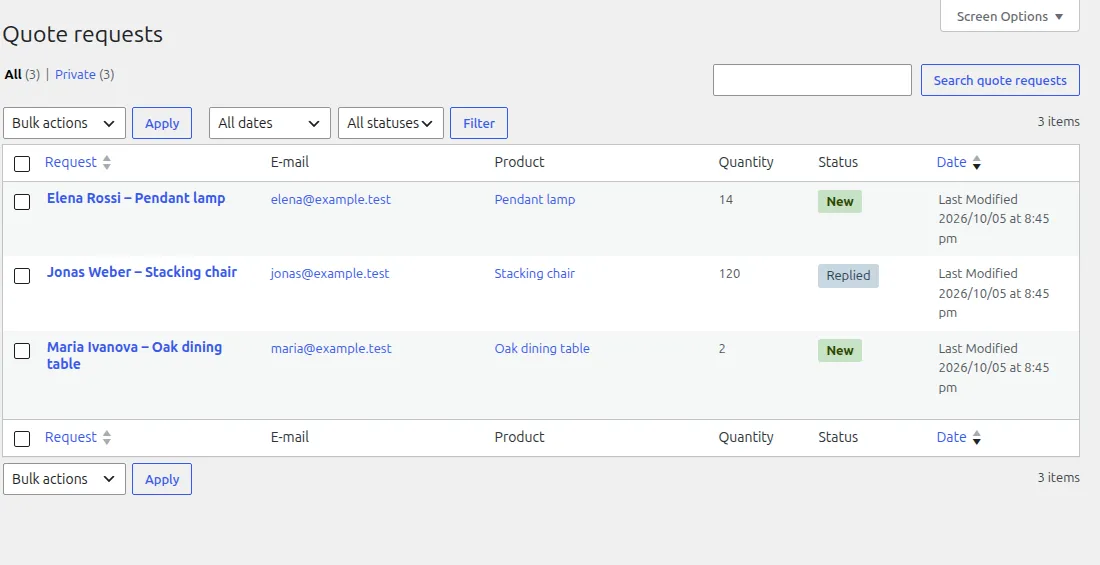Click footer Date column sort arrows
This screenshot has height=565, width=1100.
[977, 438]
